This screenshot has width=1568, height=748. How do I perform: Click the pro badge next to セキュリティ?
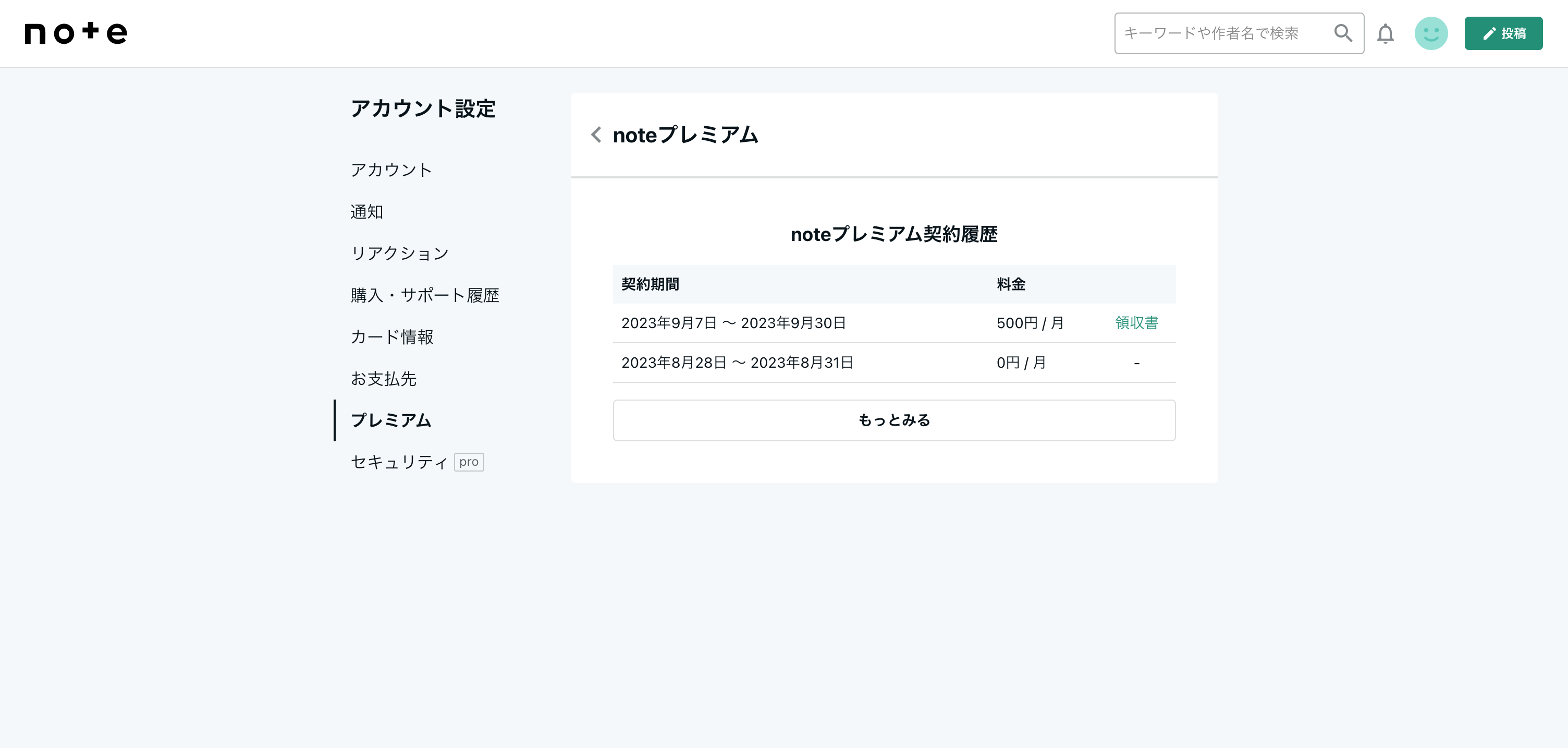pos(469,462)
